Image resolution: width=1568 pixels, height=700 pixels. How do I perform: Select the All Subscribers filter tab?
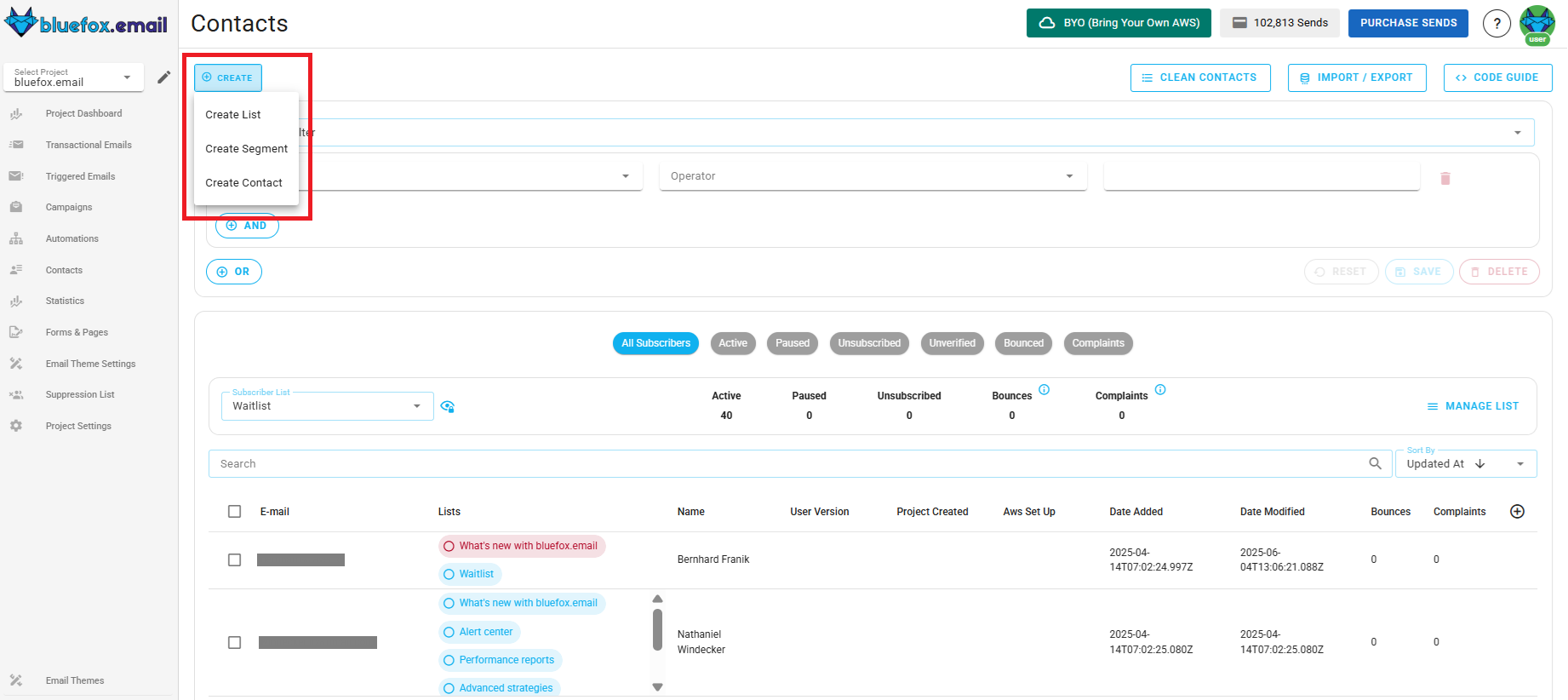[x=655, y=343]
